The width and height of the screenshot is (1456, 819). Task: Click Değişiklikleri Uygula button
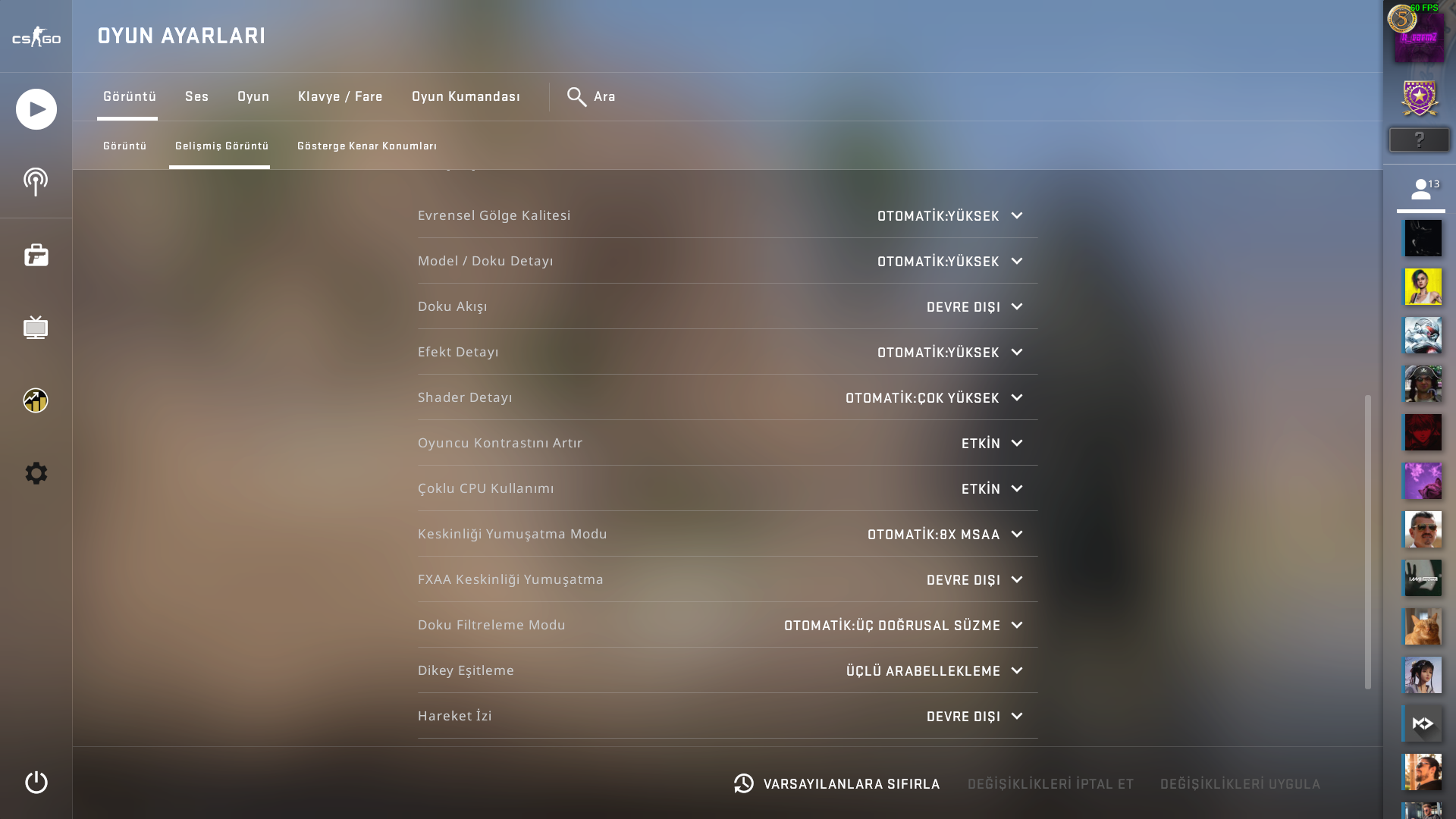1240,784
